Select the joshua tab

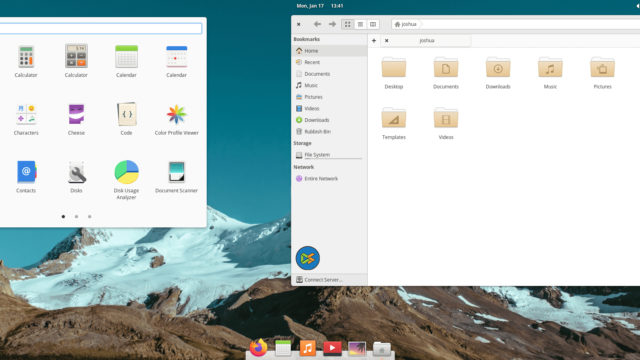(x=427, y=40)
